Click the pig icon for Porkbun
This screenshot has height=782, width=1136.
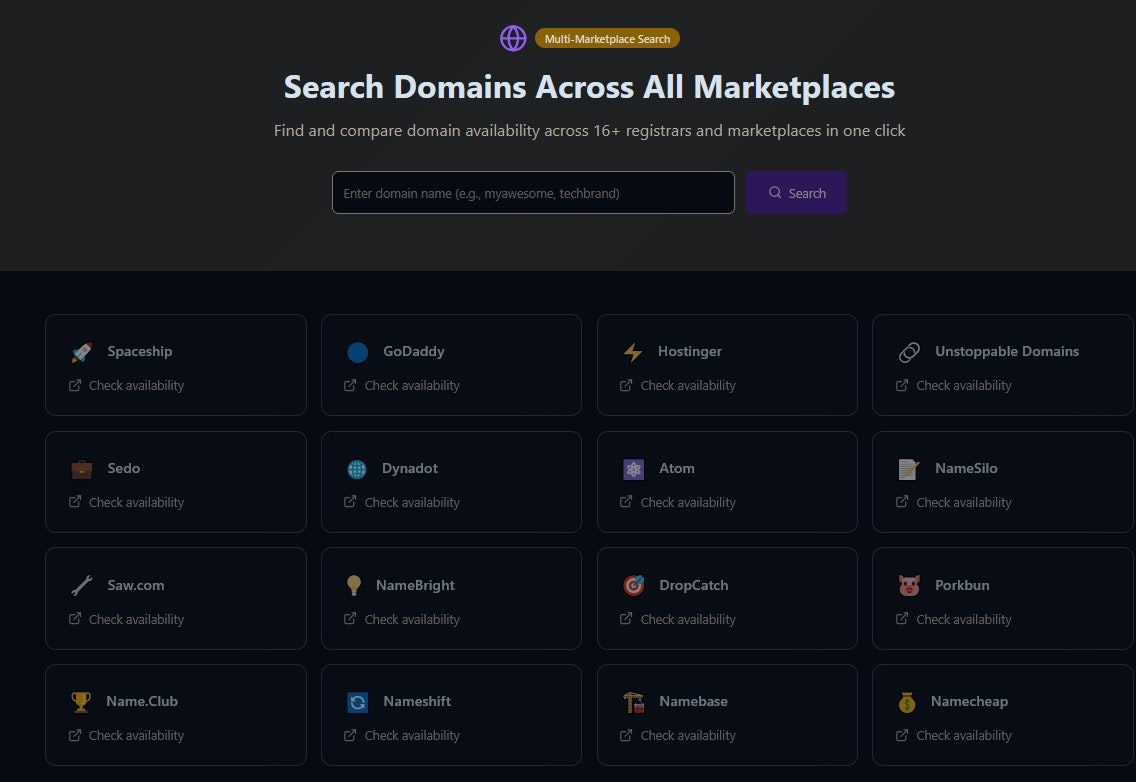908,585
